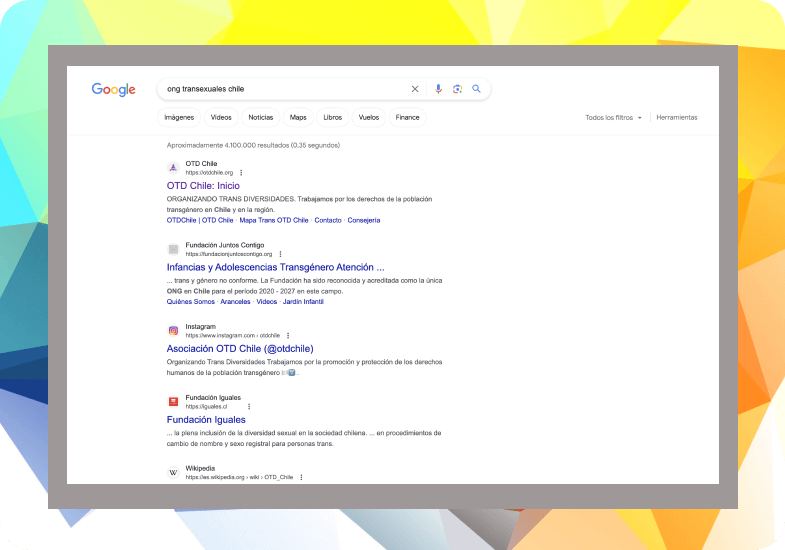
Task: Click the instagram.com › otdchile URL
Action: (x=233, y=336)
